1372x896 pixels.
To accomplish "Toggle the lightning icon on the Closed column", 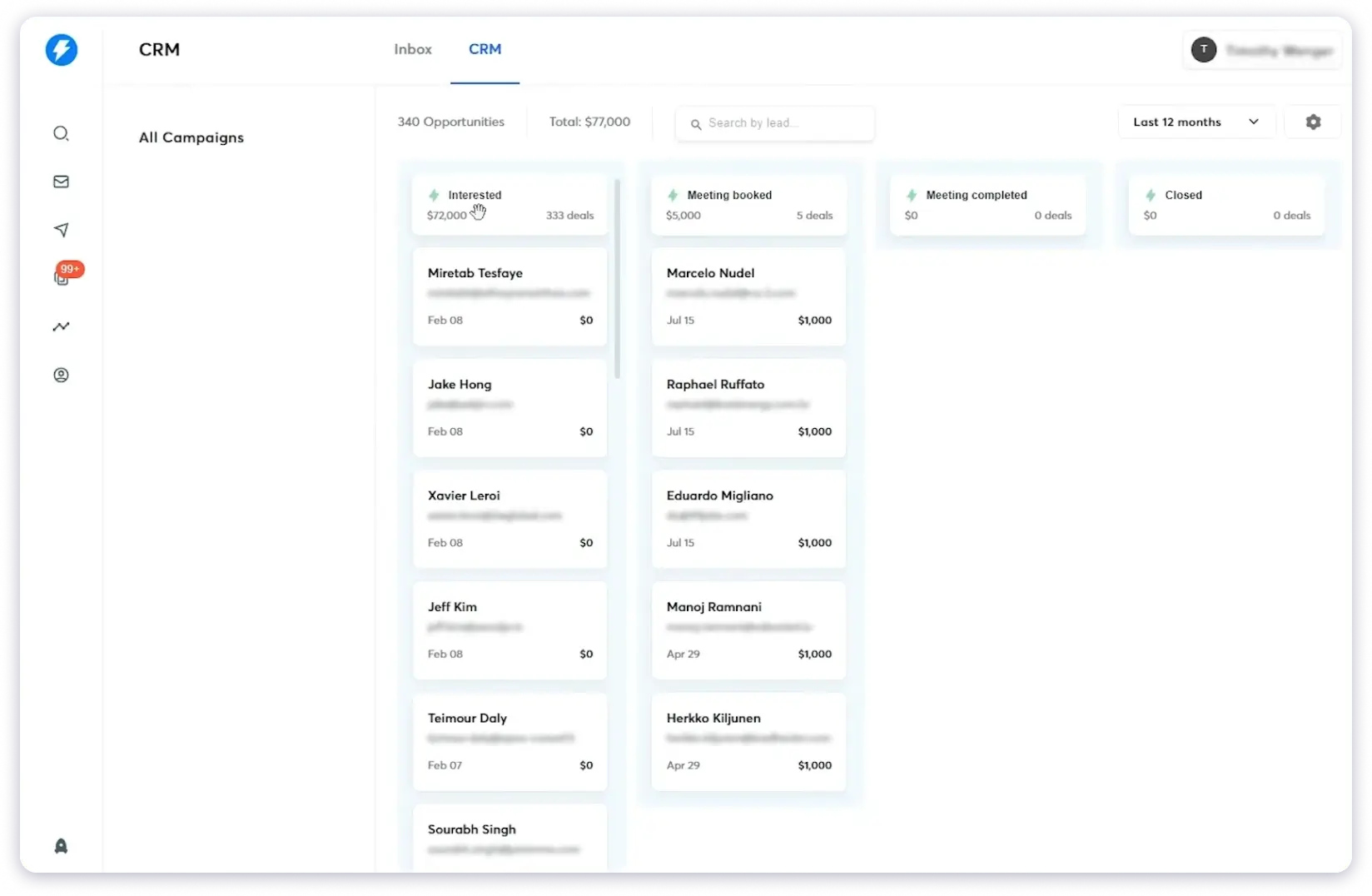I will (x=1151, y=195).
